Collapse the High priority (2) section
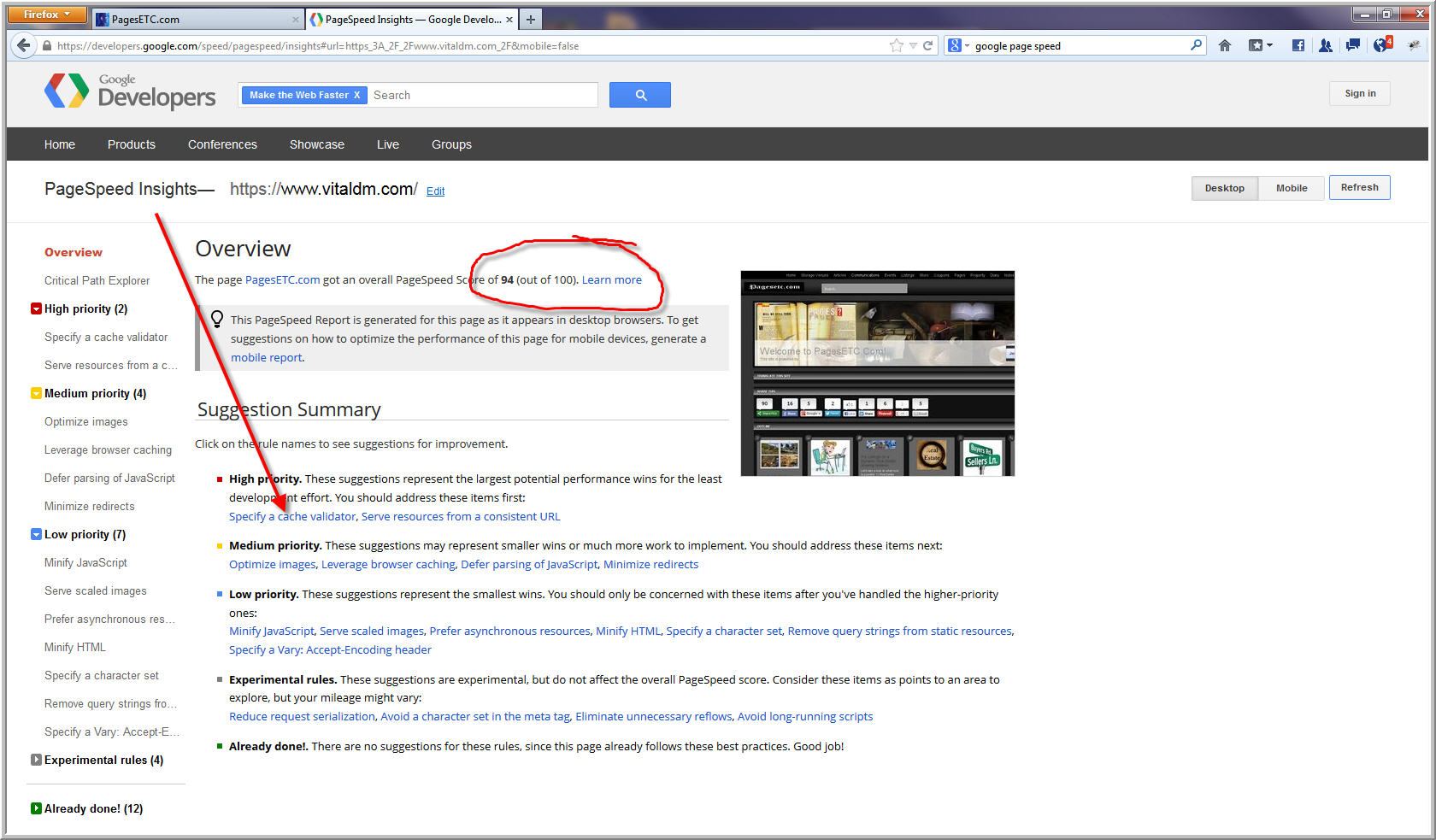Screen dimensions: 1436x840 point(36,308)
